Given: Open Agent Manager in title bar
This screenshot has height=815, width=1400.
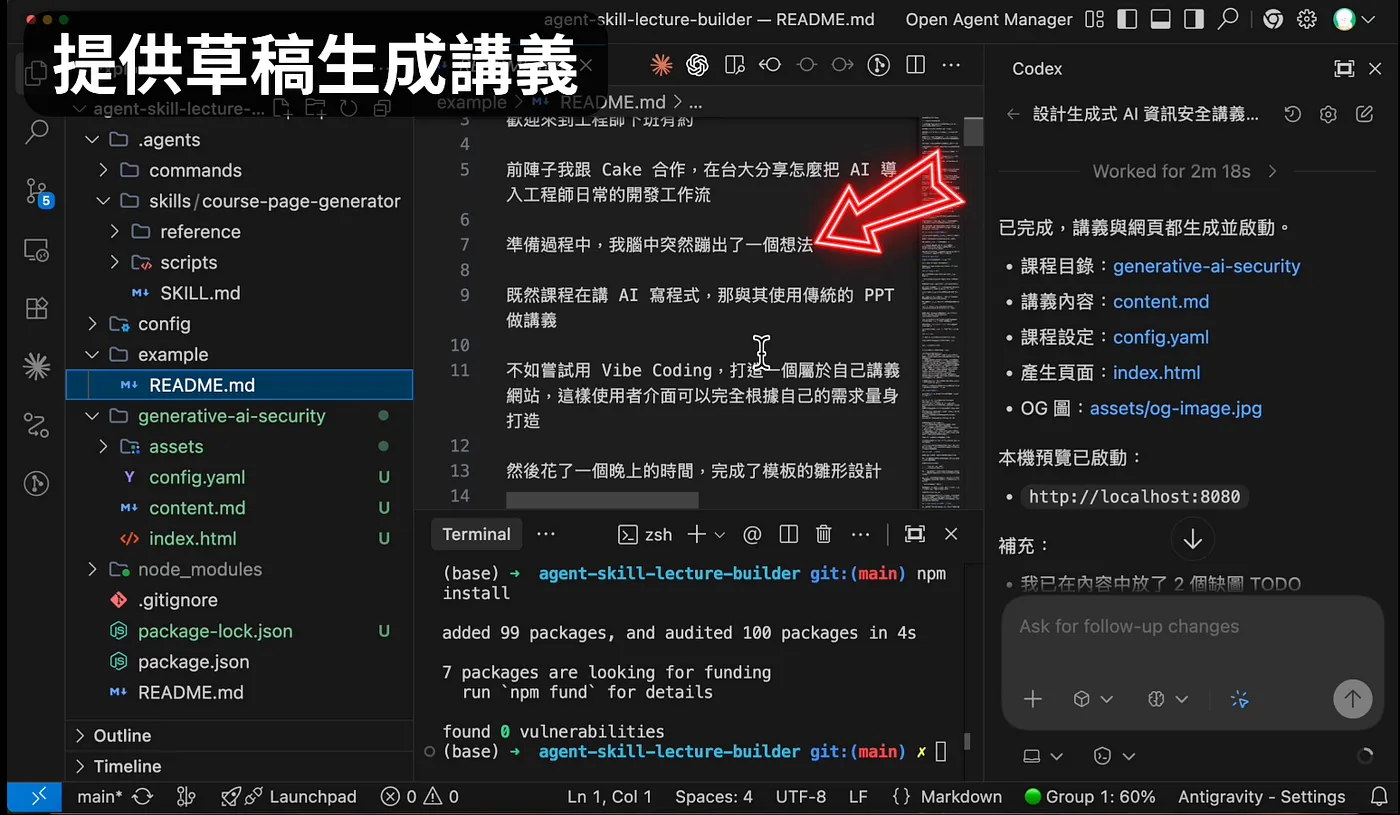Looking at the screenshot, I should pos(988,19).
